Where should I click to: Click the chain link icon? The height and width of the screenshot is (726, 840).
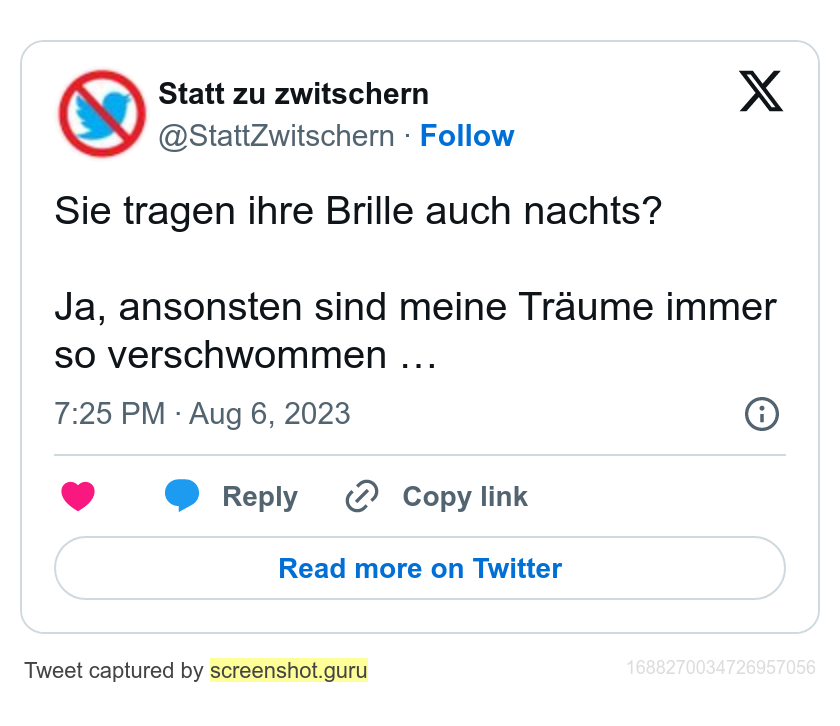point(362,496)
